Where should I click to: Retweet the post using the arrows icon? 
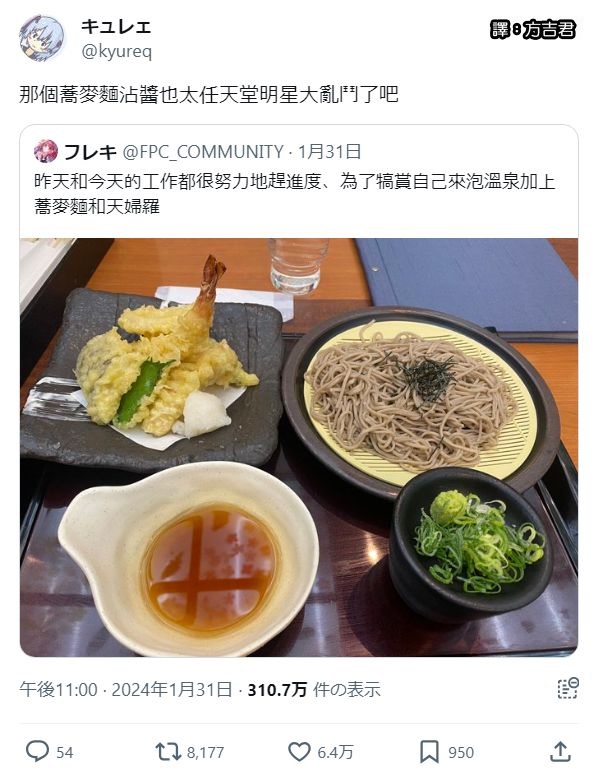[x=168, y=752]
